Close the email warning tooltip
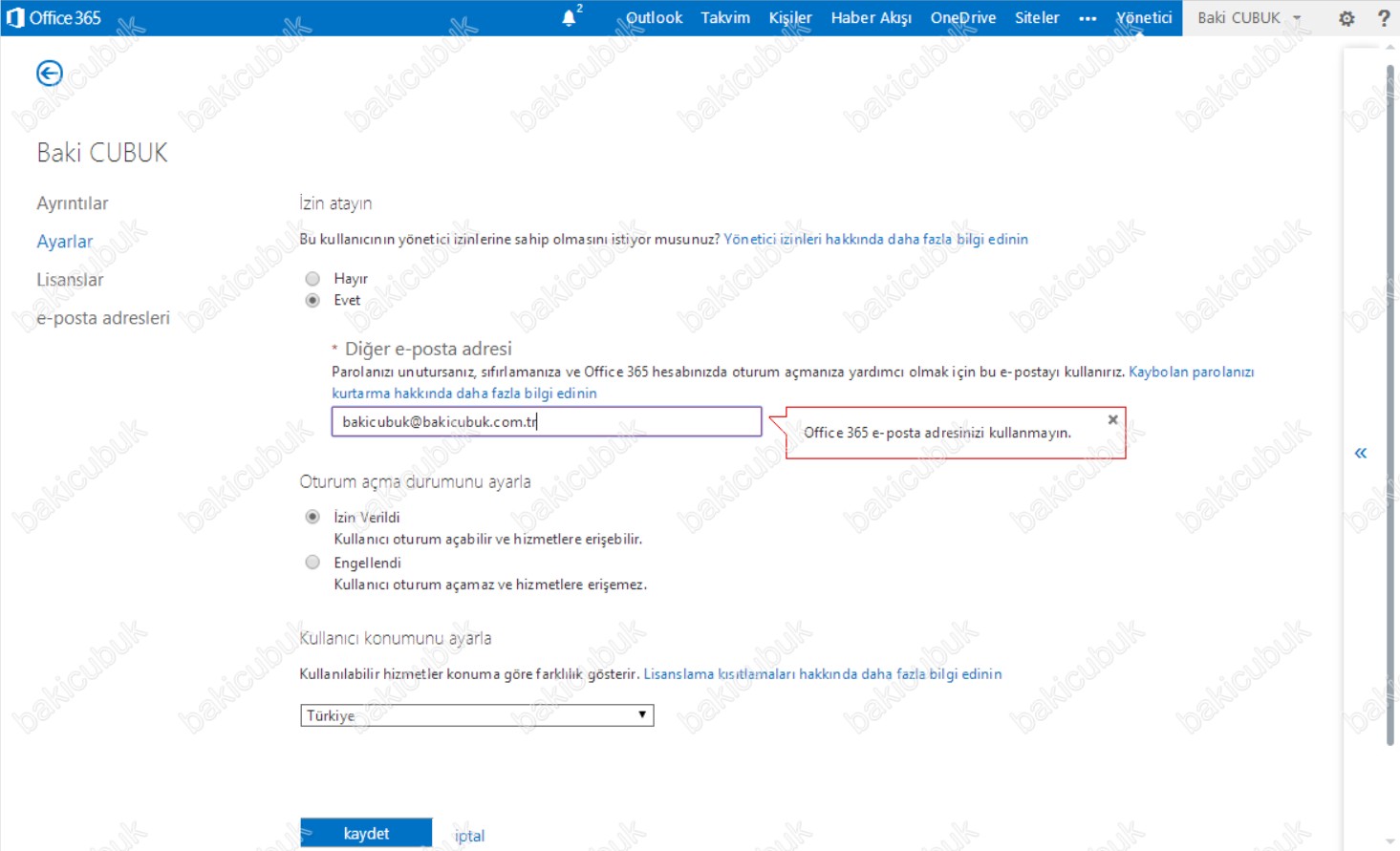Screen dimensions: 1400x851 tap(1112, 419)
